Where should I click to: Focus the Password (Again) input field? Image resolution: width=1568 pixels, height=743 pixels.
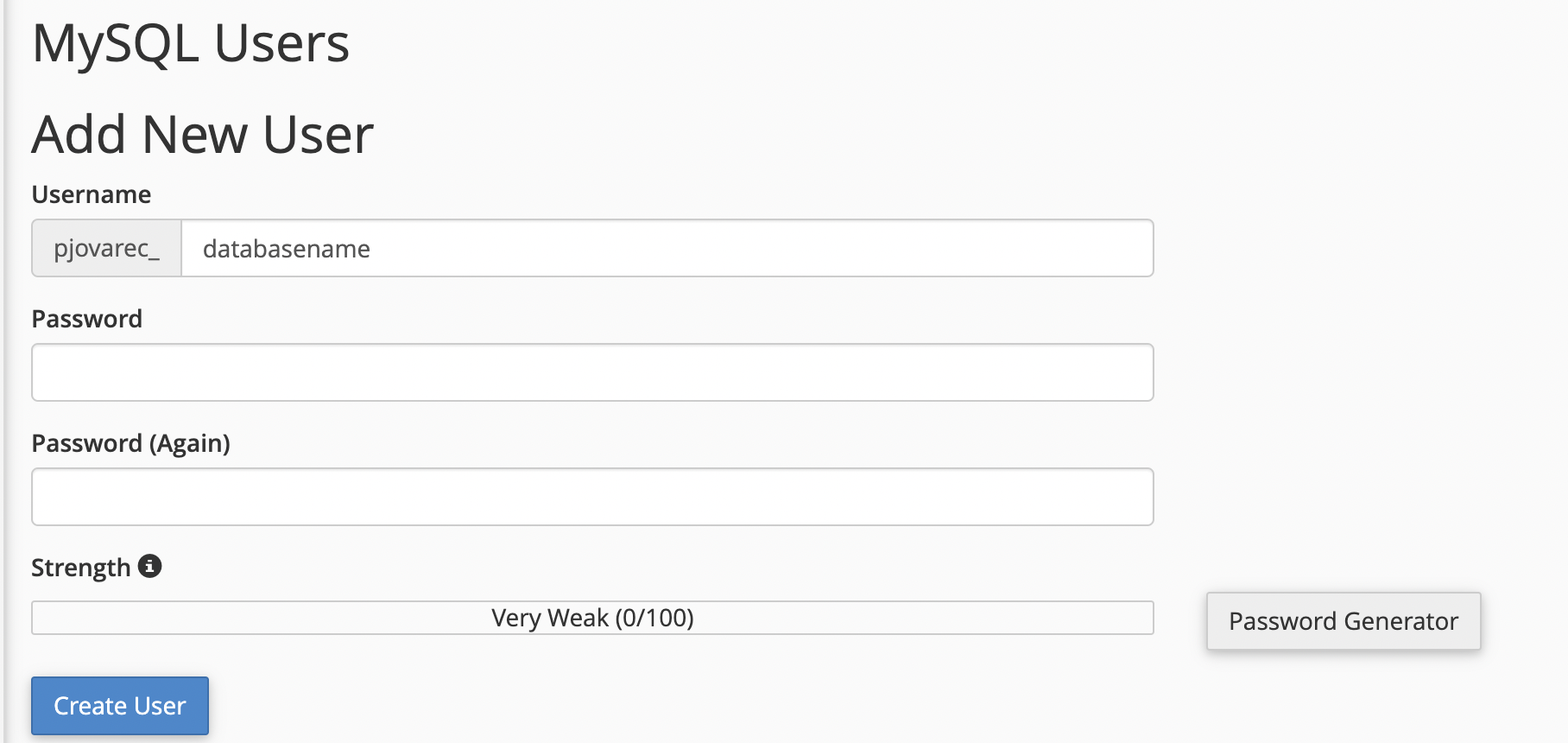pyautogui.click(x=592, y=497)
